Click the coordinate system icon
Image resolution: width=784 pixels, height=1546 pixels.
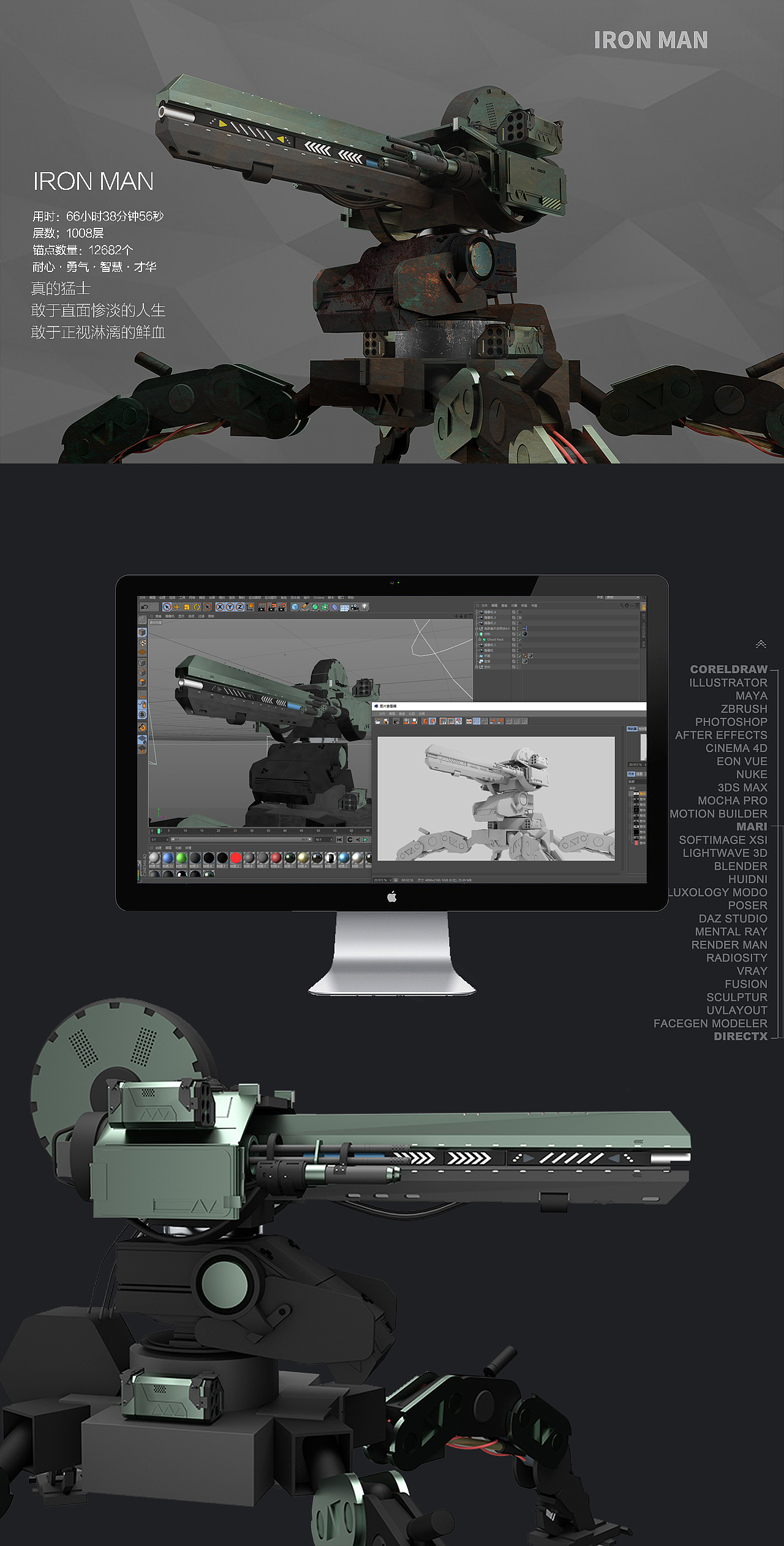tap(250, 607)
